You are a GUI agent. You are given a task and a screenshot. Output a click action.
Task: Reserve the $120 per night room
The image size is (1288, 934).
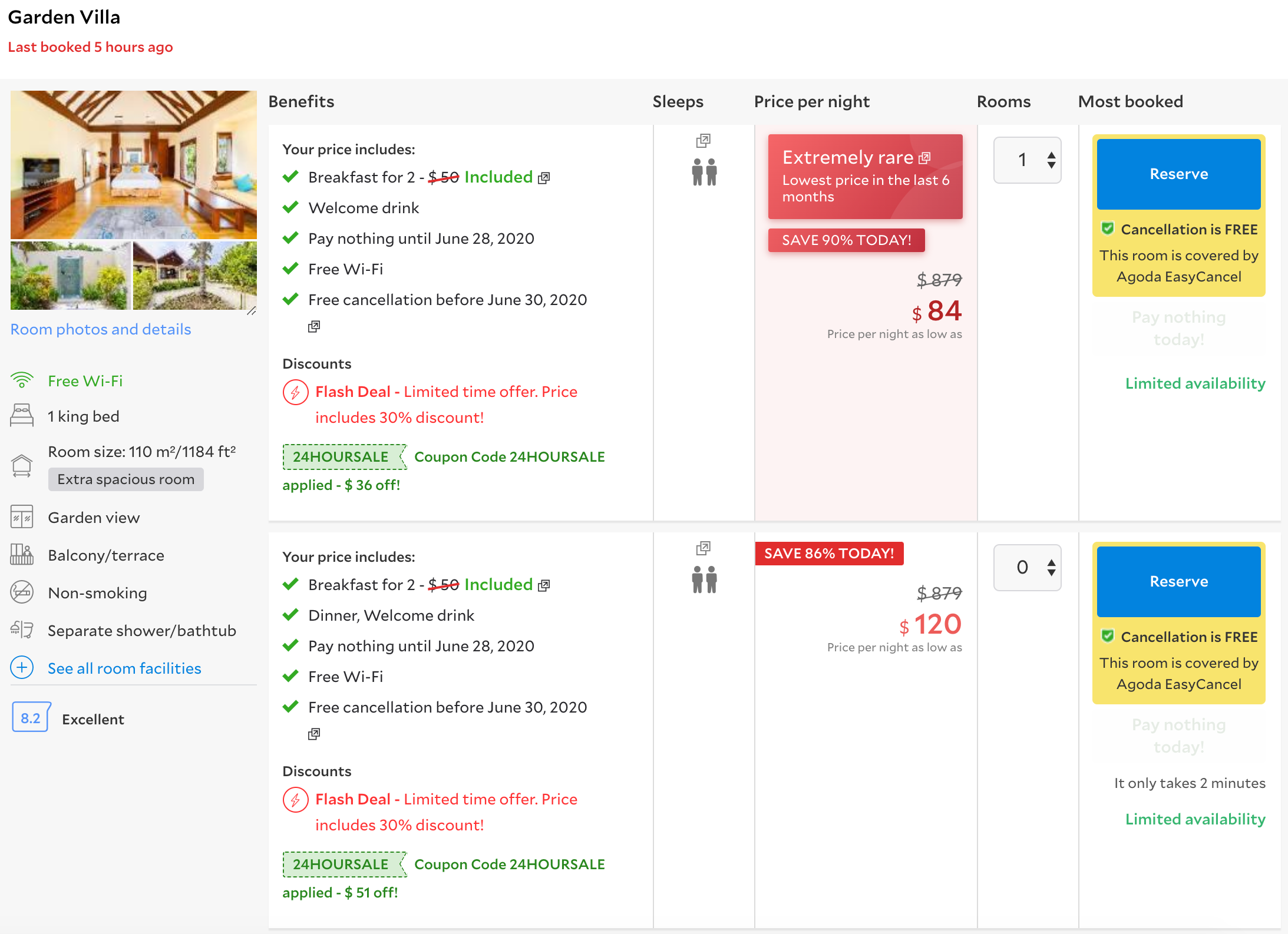point(1178,582)
